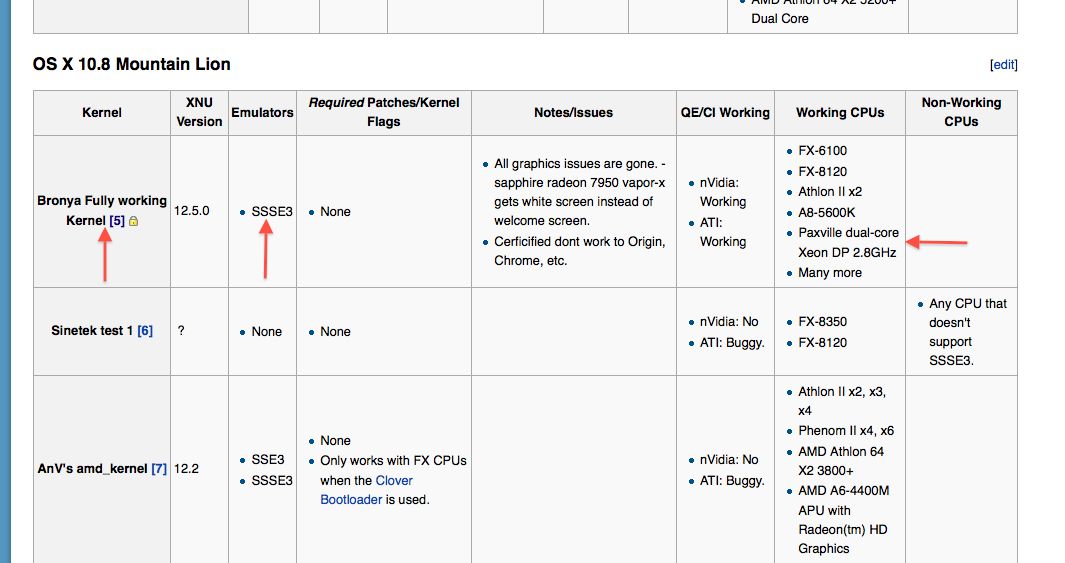Click the Paxville dual-core Xeon entry
The image size is (1065, 563).
848,242
